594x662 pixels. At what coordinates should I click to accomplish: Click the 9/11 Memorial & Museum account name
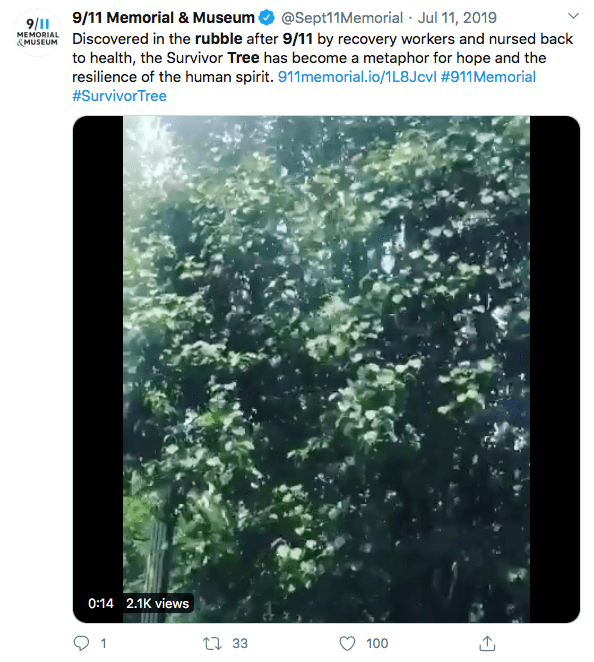(163, 18)
